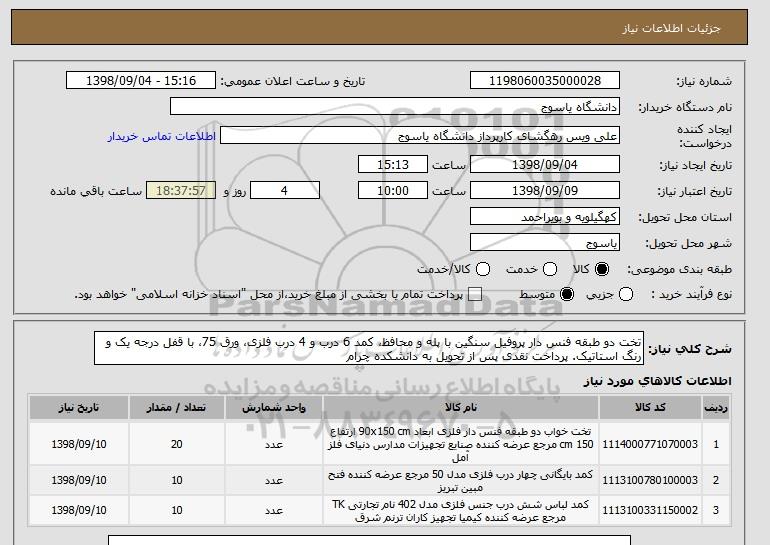
Task: Click item code 1113100331150002
Action: [650, 511]
